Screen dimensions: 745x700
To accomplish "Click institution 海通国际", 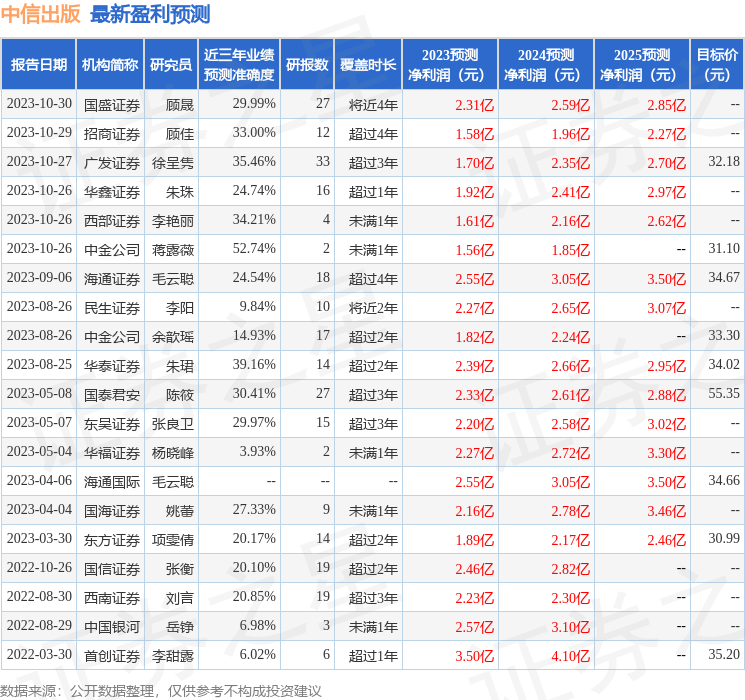I will pos(112,481).
